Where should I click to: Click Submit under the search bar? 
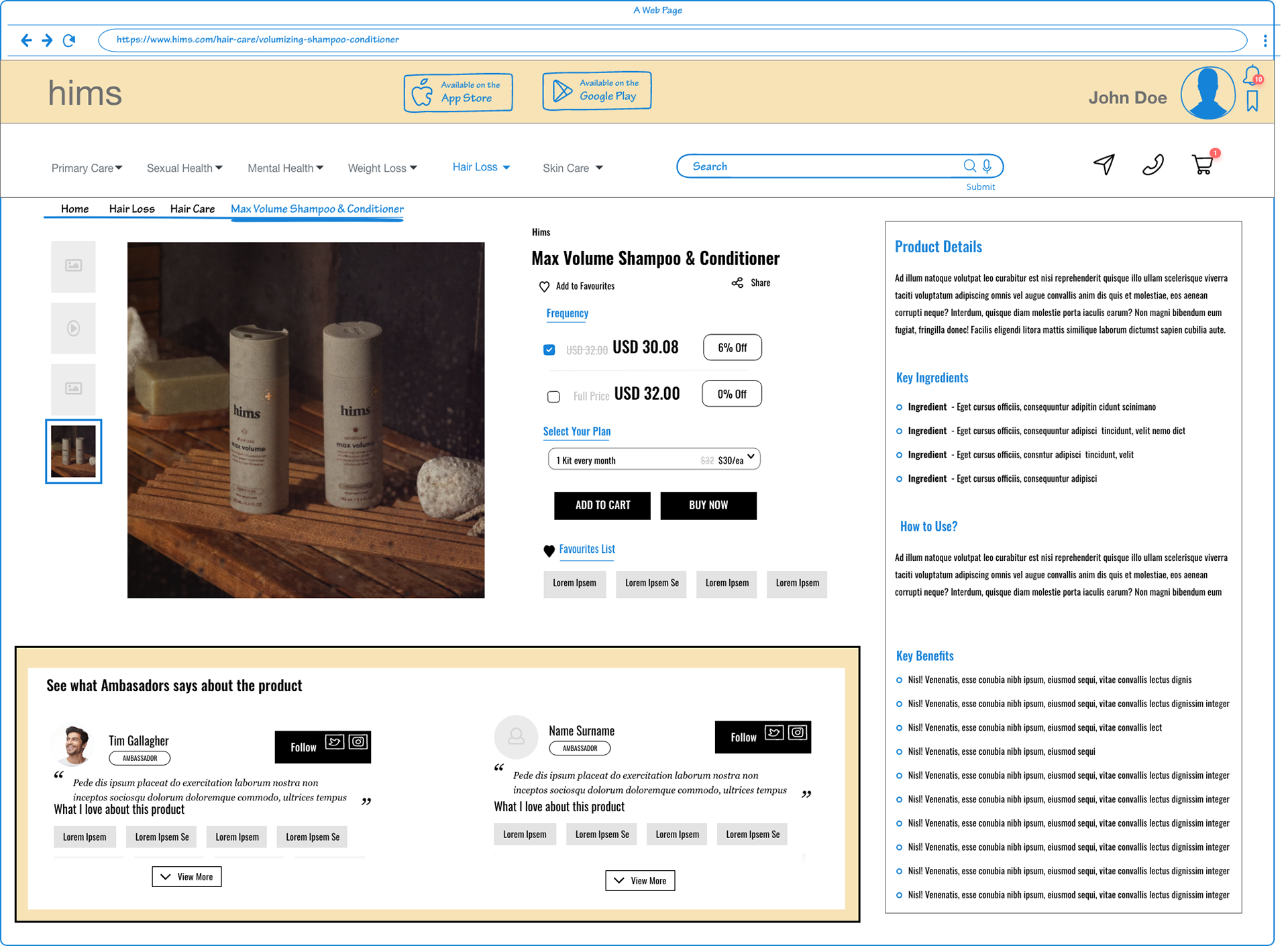click(x=980, y=187)
